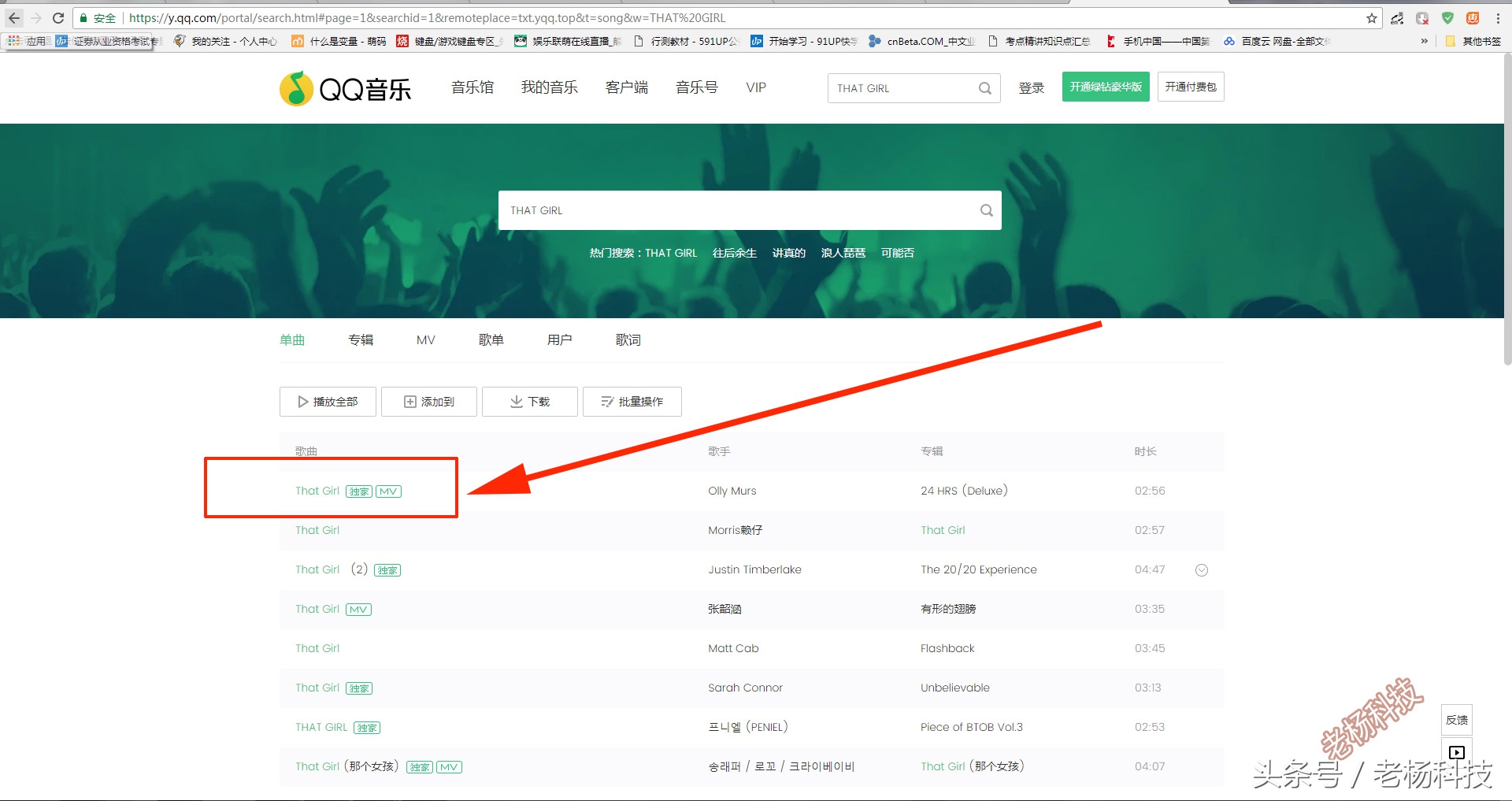
Task: Switch to the 专辑 tab
Action: pos(360,339)
